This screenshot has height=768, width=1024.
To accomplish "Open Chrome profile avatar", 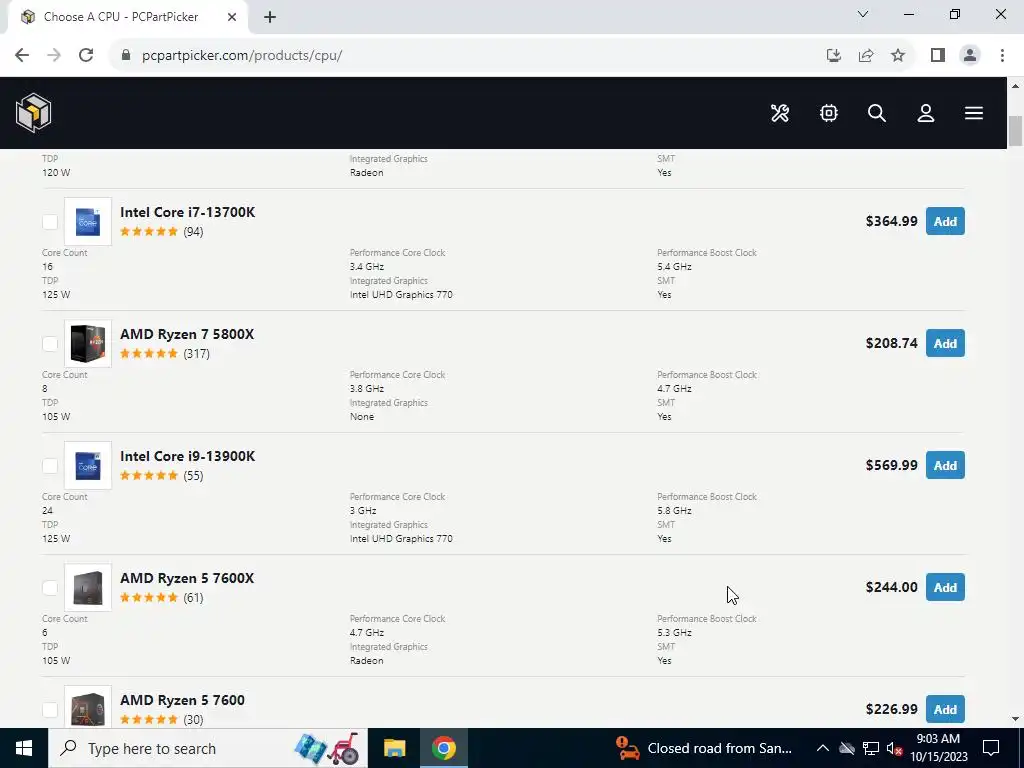I will point(970,55).
